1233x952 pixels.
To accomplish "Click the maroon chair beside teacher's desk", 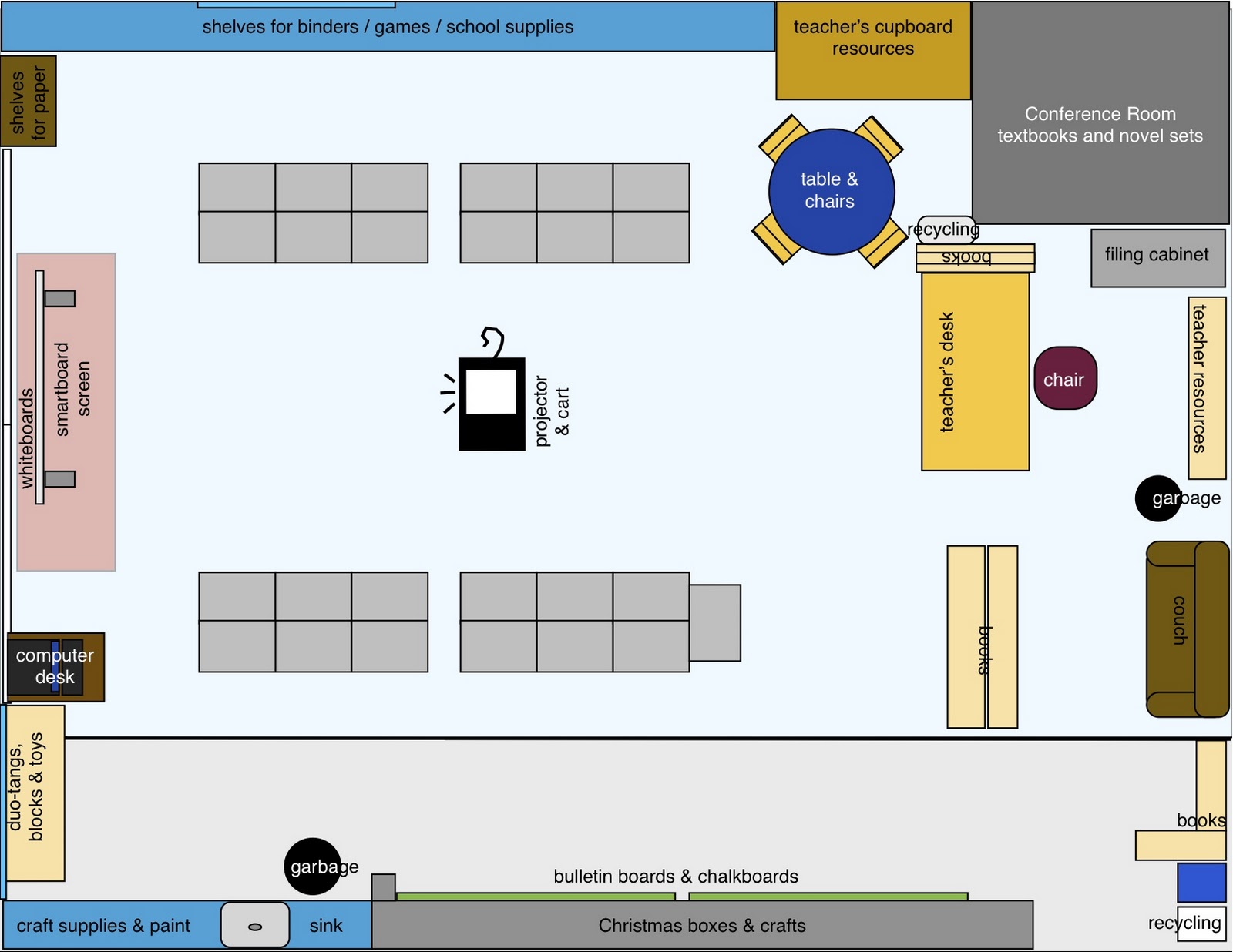I will click(1066, 379).
